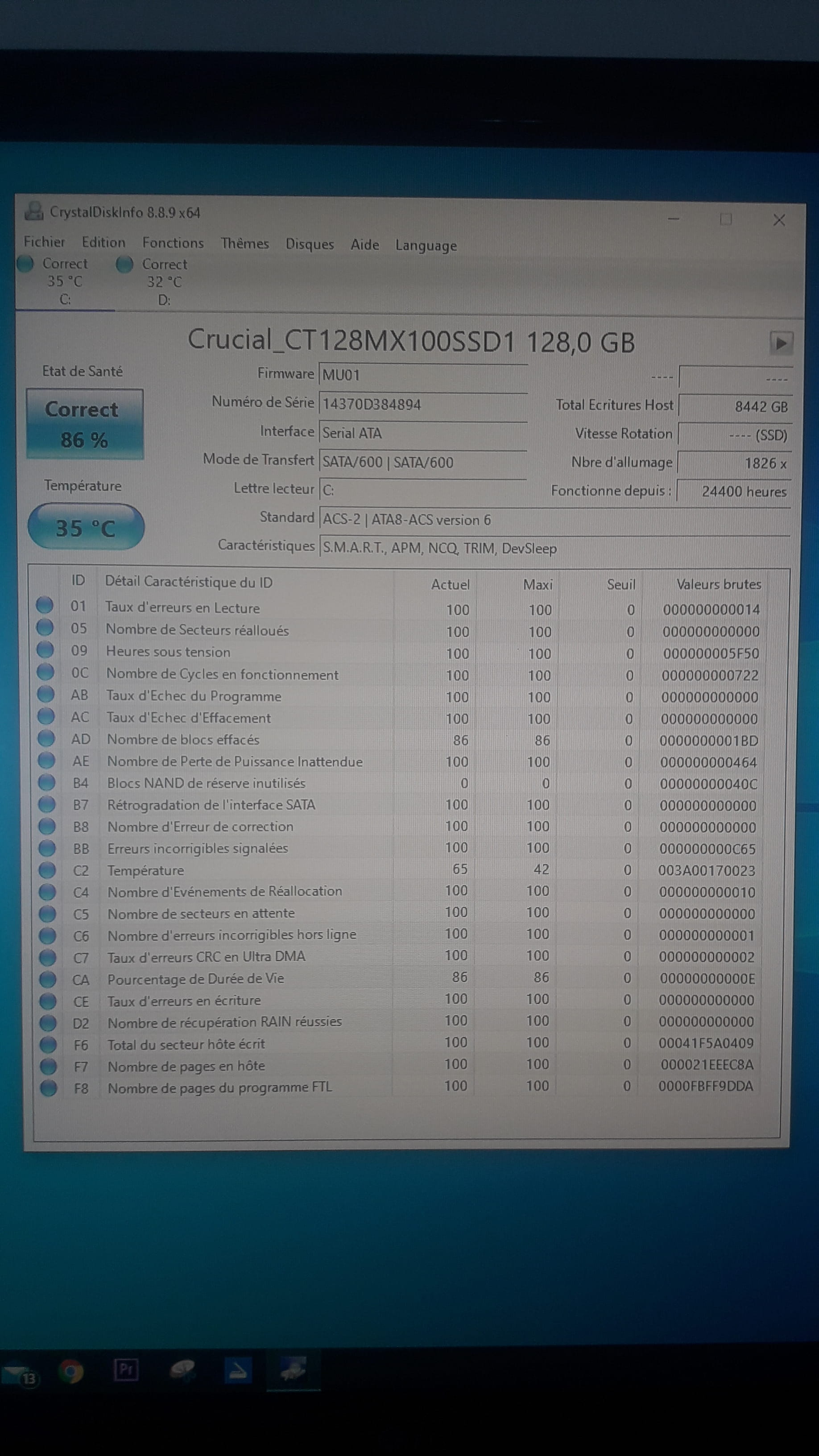Click status dot for Total du secteur hôte écrit
Screen dimensions: 819x1456
[x=49, y=1045]
